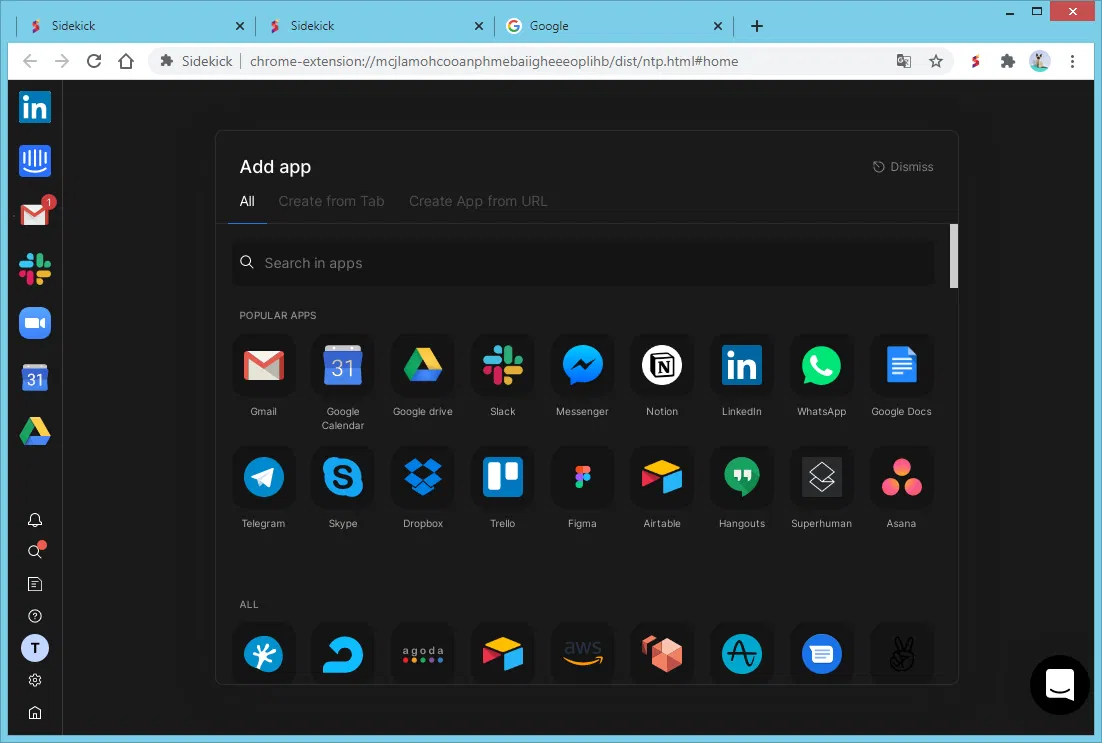Open the T profile avatar
The width and height of the screenshot is (1102, 743).
(x=34, y=648)
